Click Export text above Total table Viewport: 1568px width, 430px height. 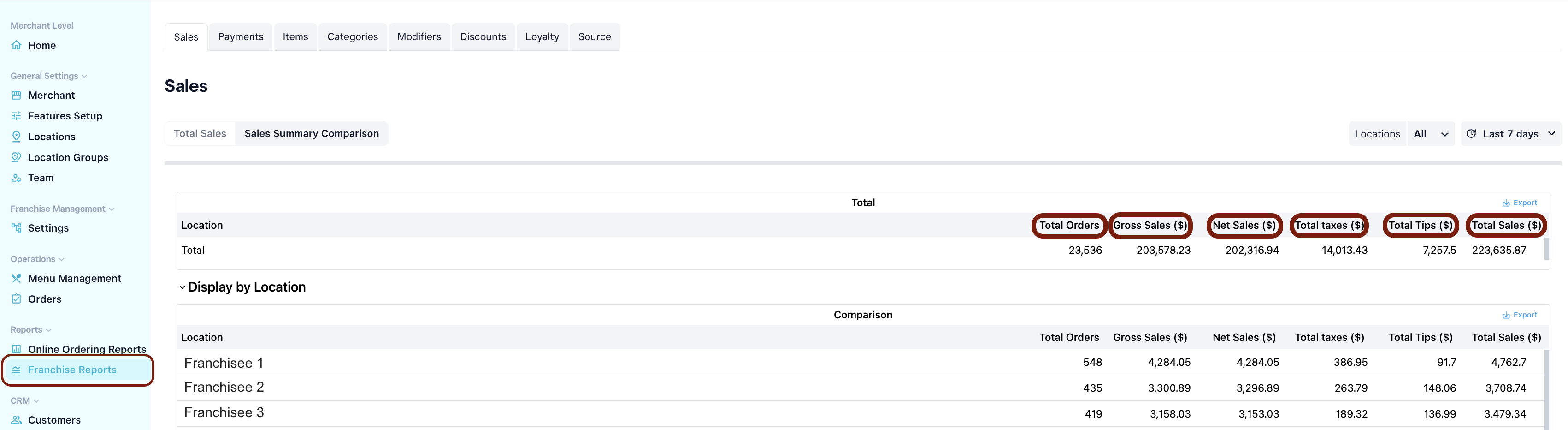pyautogui.click(x=1526, y=203)
